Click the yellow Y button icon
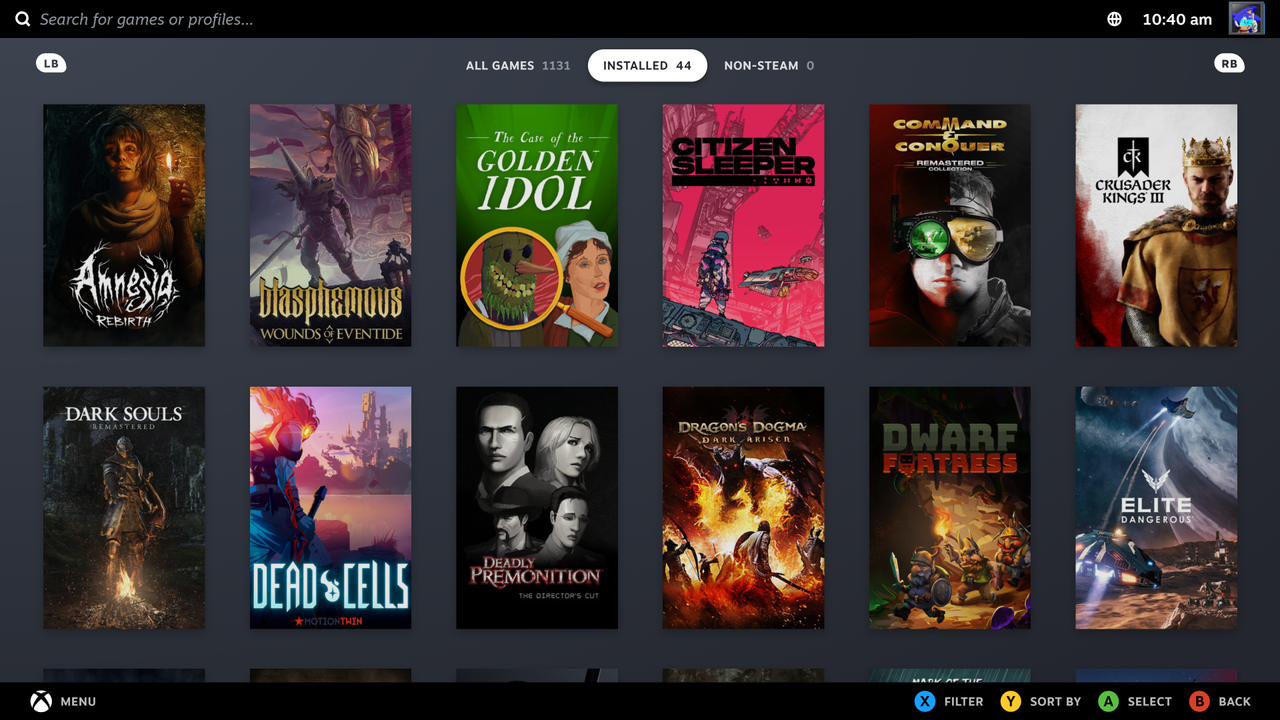 pos(1011,701)
